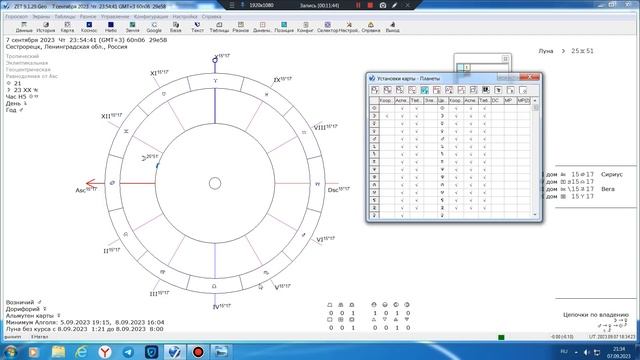
Task: Pause the screen recording
Action: 358,5
